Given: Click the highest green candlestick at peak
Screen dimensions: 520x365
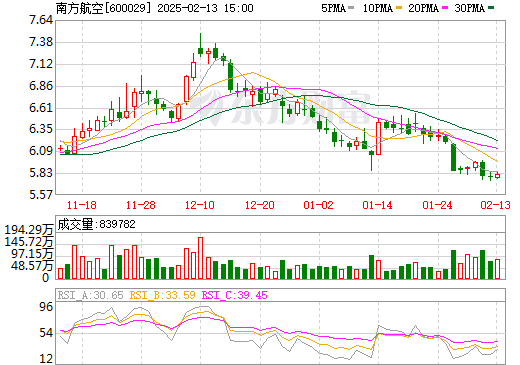Looking at the screenshot, I should [x=200, y=45].
